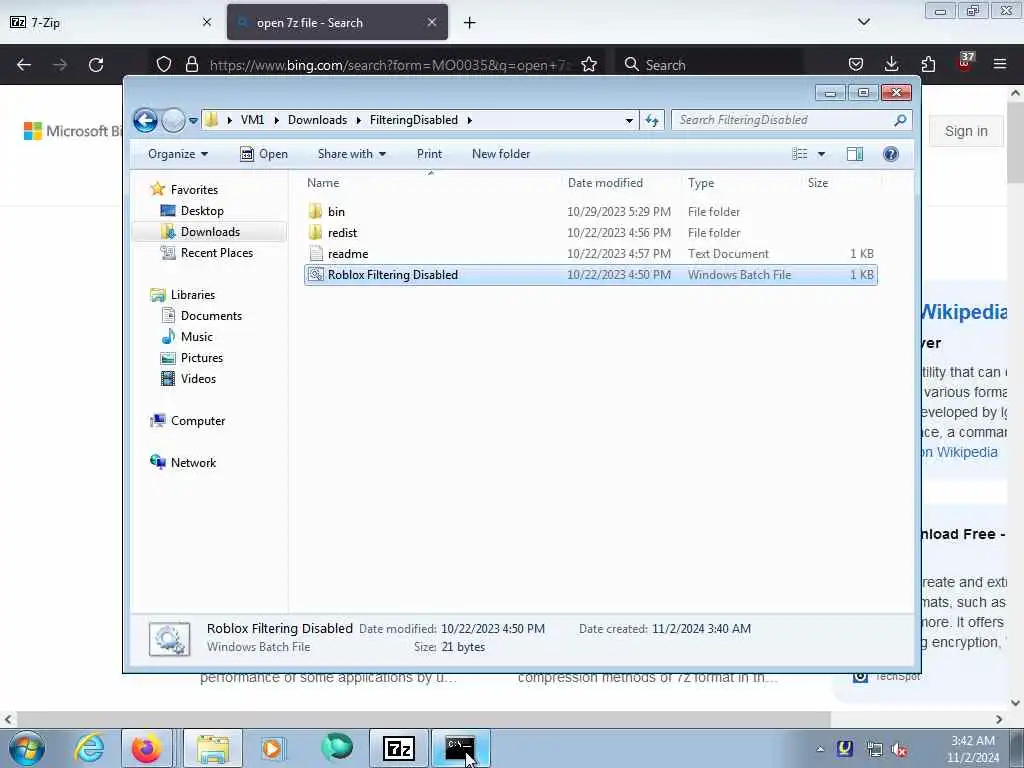Sort by Name column header
The height and width of the screenshot is (768, 1024).
coord(430,183)
